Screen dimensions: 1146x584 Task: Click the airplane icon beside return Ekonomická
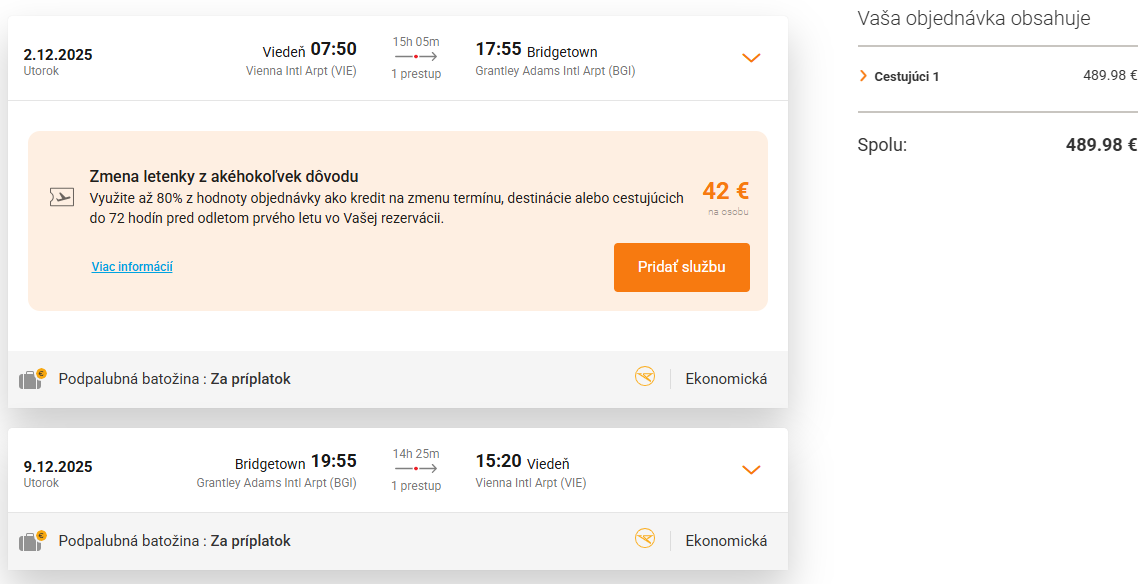point(644,539)
